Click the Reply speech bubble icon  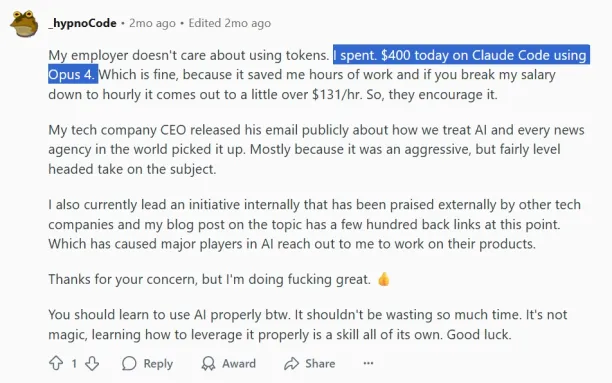point(129,363)
